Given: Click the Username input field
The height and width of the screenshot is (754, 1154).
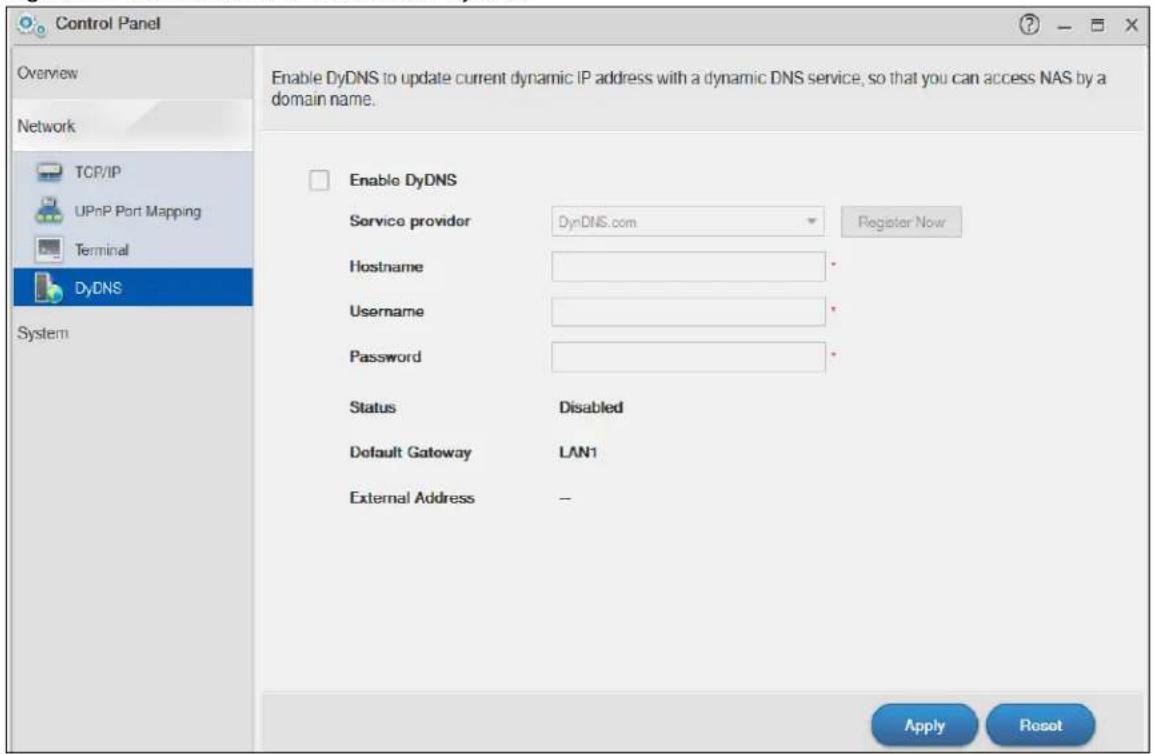Looking at the screenshot, I should click(x=687, y=311).
